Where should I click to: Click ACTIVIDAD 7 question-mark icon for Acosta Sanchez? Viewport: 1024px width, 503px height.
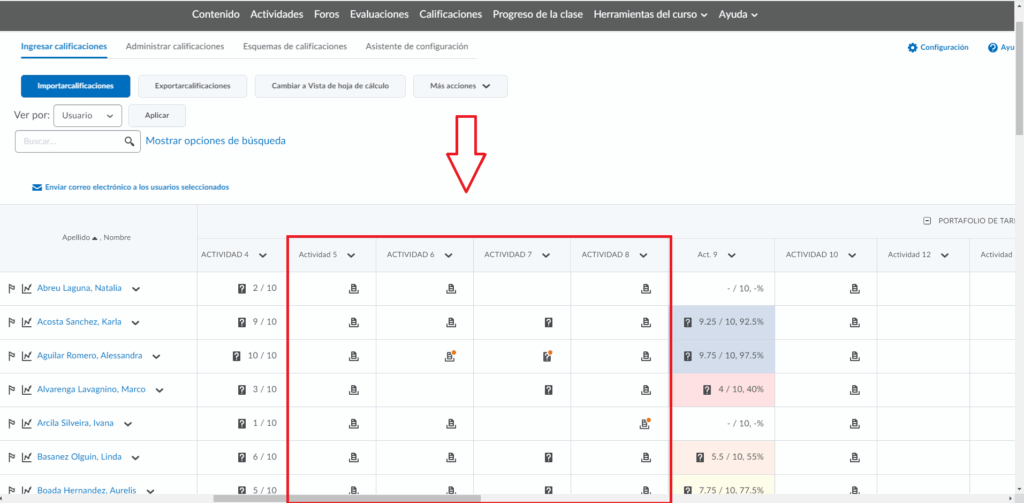(x=549, y=323)
